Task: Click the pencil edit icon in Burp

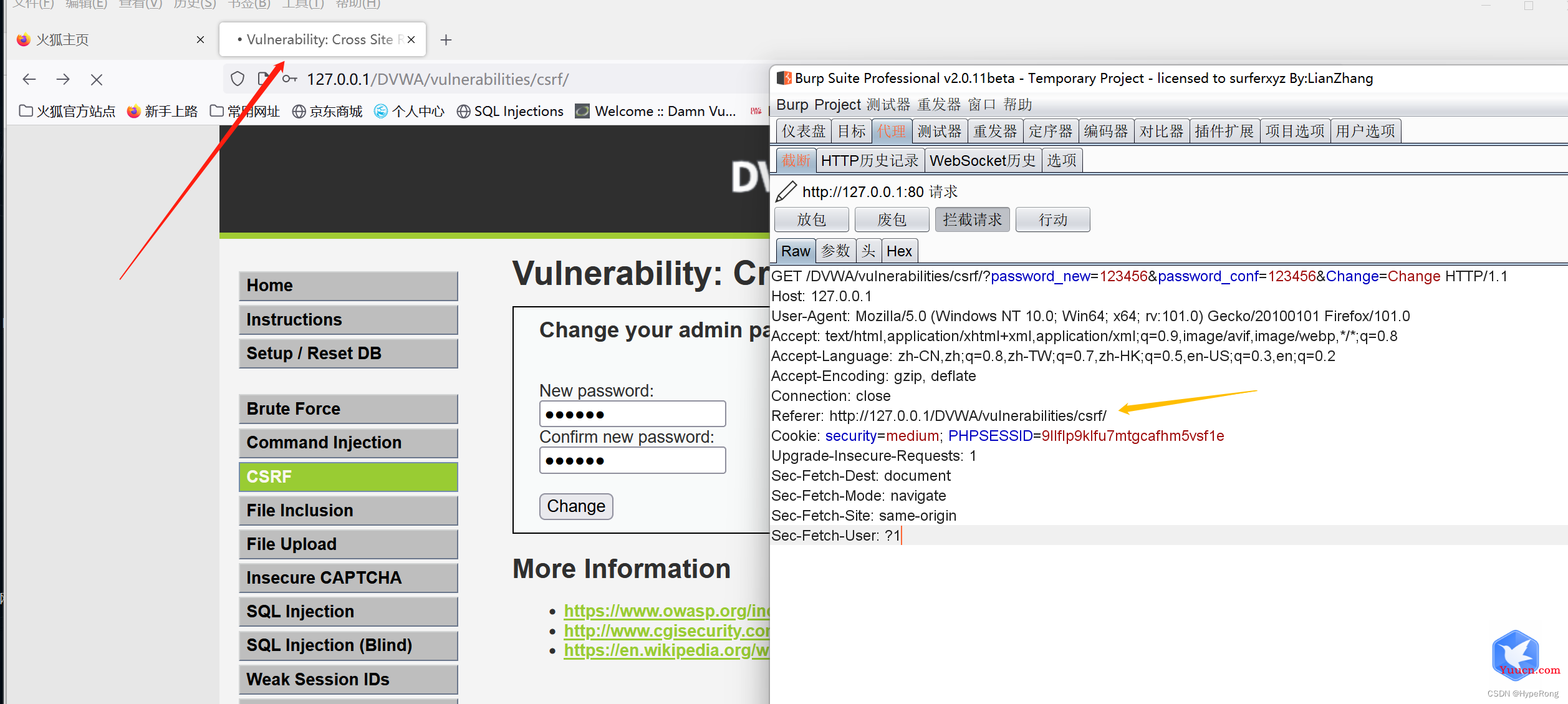Action: (786, 191)
